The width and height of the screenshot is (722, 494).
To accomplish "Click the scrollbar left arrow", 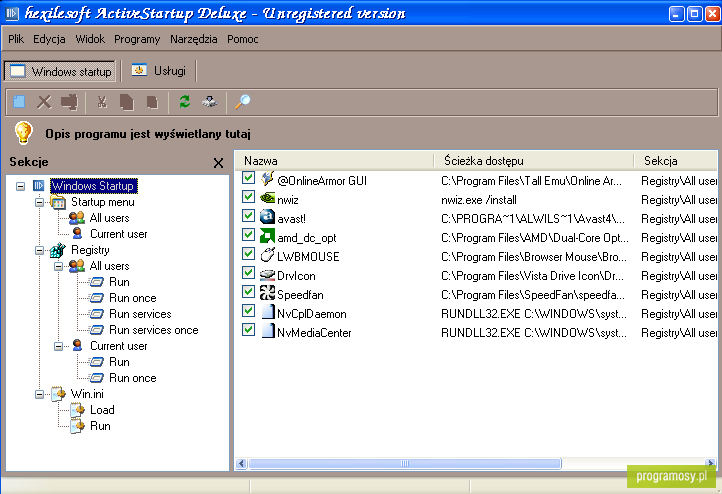I will tap(241, 463).
